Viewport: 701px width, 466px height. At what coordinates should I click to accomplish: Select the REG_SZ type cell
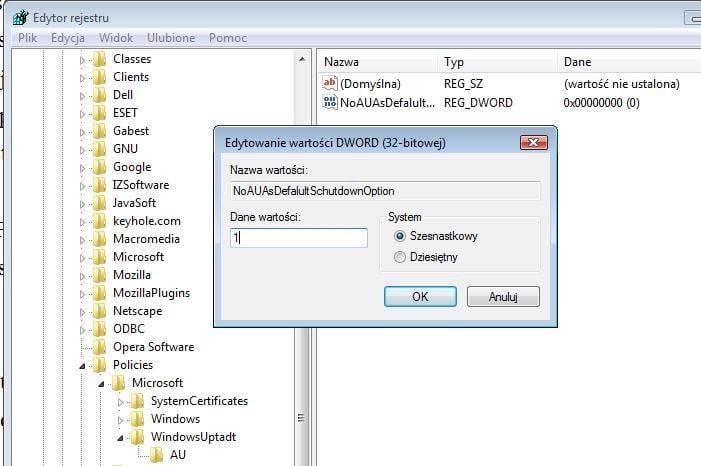464,84
